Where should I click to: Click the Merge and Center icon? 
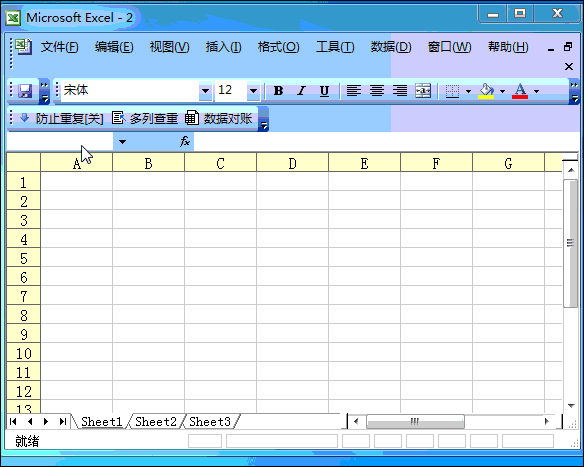coord(423,90)
